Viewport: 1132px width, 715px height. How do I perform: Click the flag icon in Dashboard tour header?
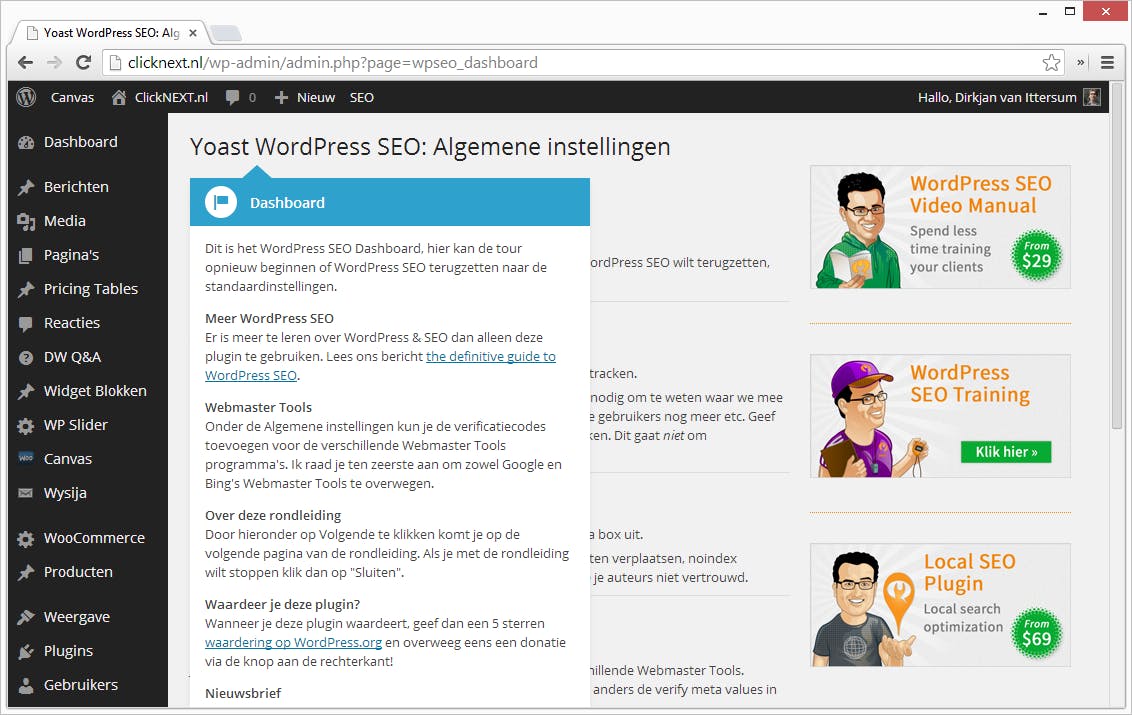point(221,202)
